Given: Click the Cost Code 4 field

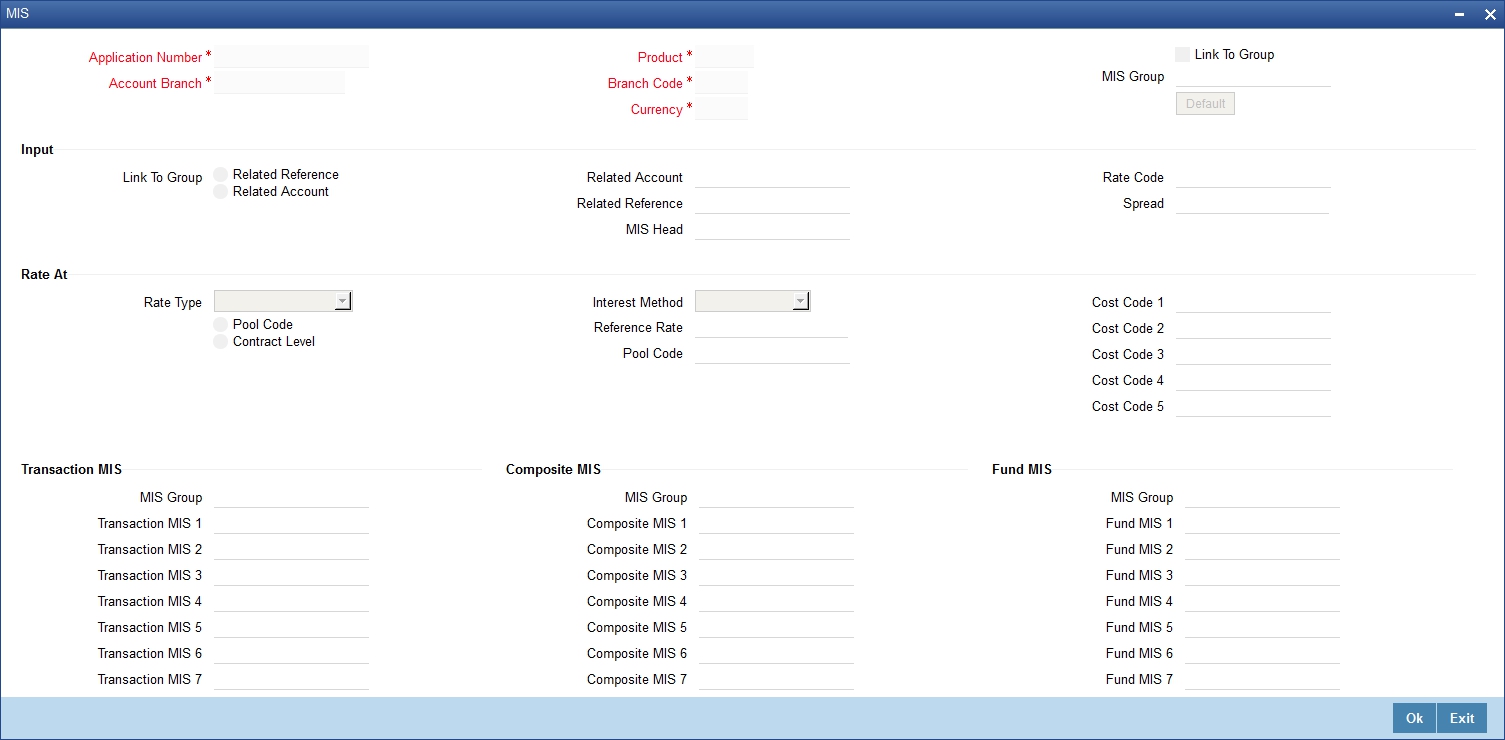Looking at the screenshot, I should (1253, 380).
